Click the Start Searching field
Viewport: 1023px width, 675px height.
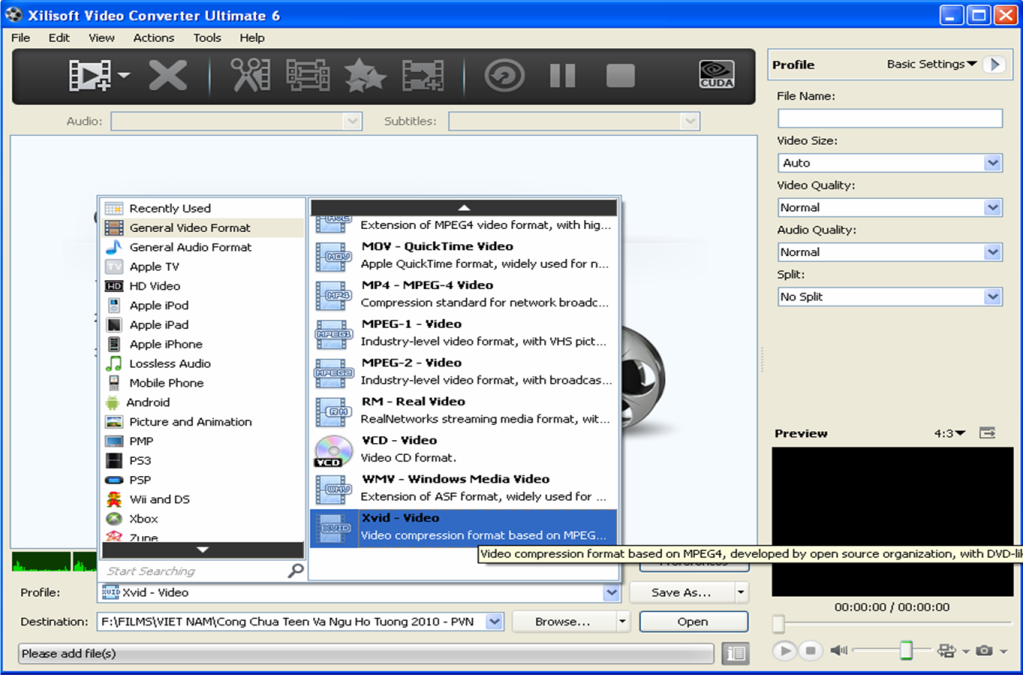[x=194, y=571]
